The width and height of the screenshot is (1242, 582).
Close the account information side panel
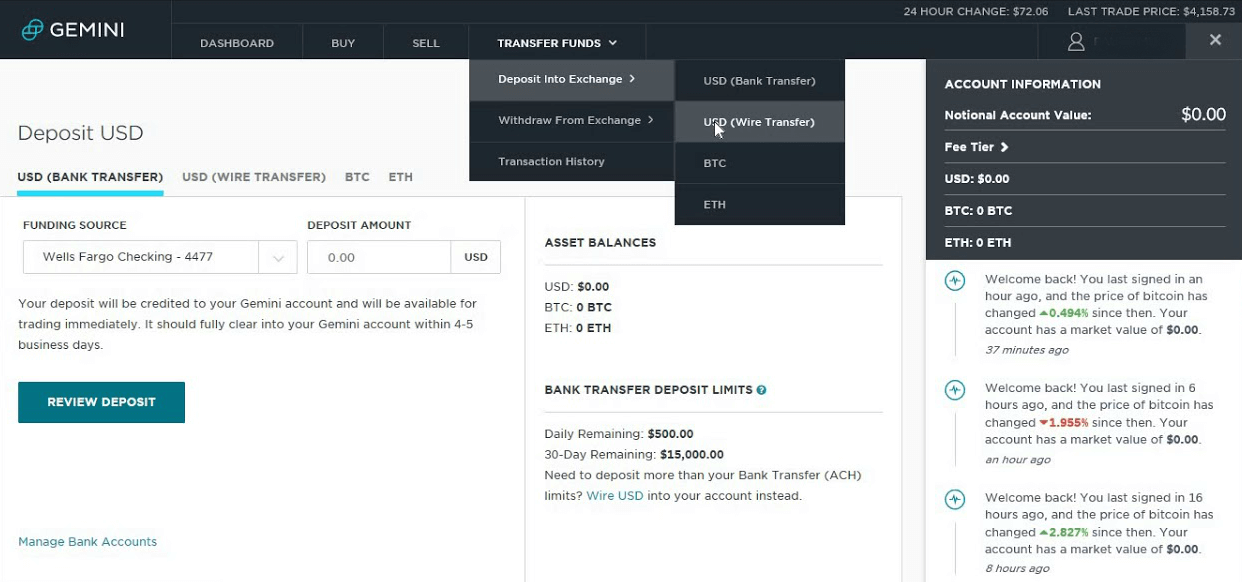click(1215, 40)
